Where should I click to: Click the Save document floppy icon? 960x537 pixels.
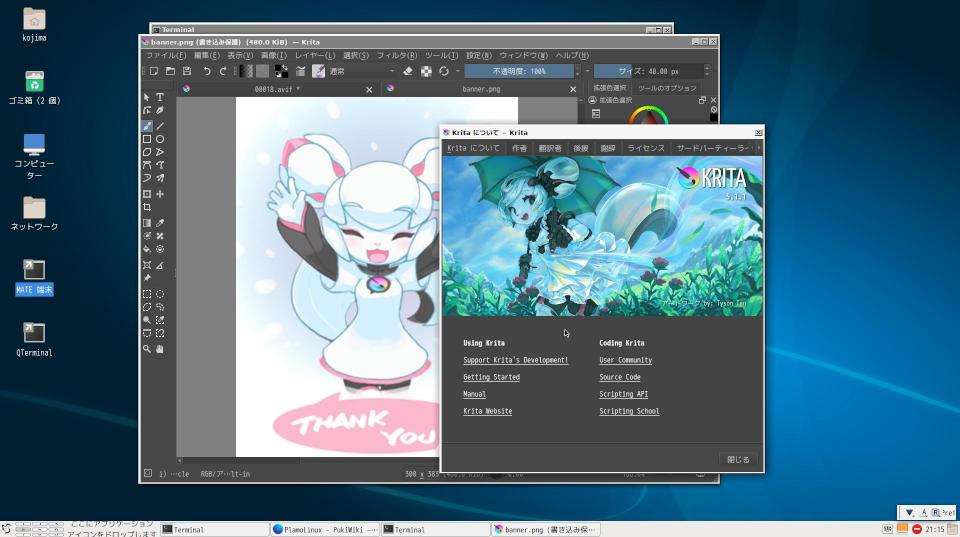click(x=186, y=71)
